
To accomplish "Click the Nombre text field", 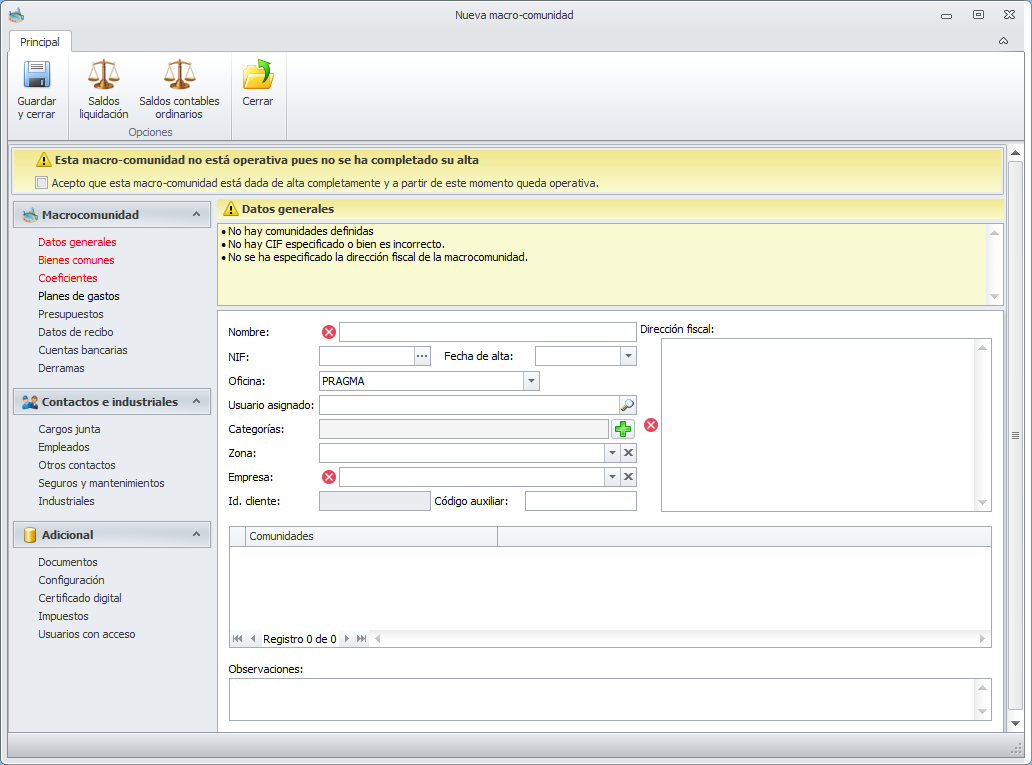I will point(487,332).
